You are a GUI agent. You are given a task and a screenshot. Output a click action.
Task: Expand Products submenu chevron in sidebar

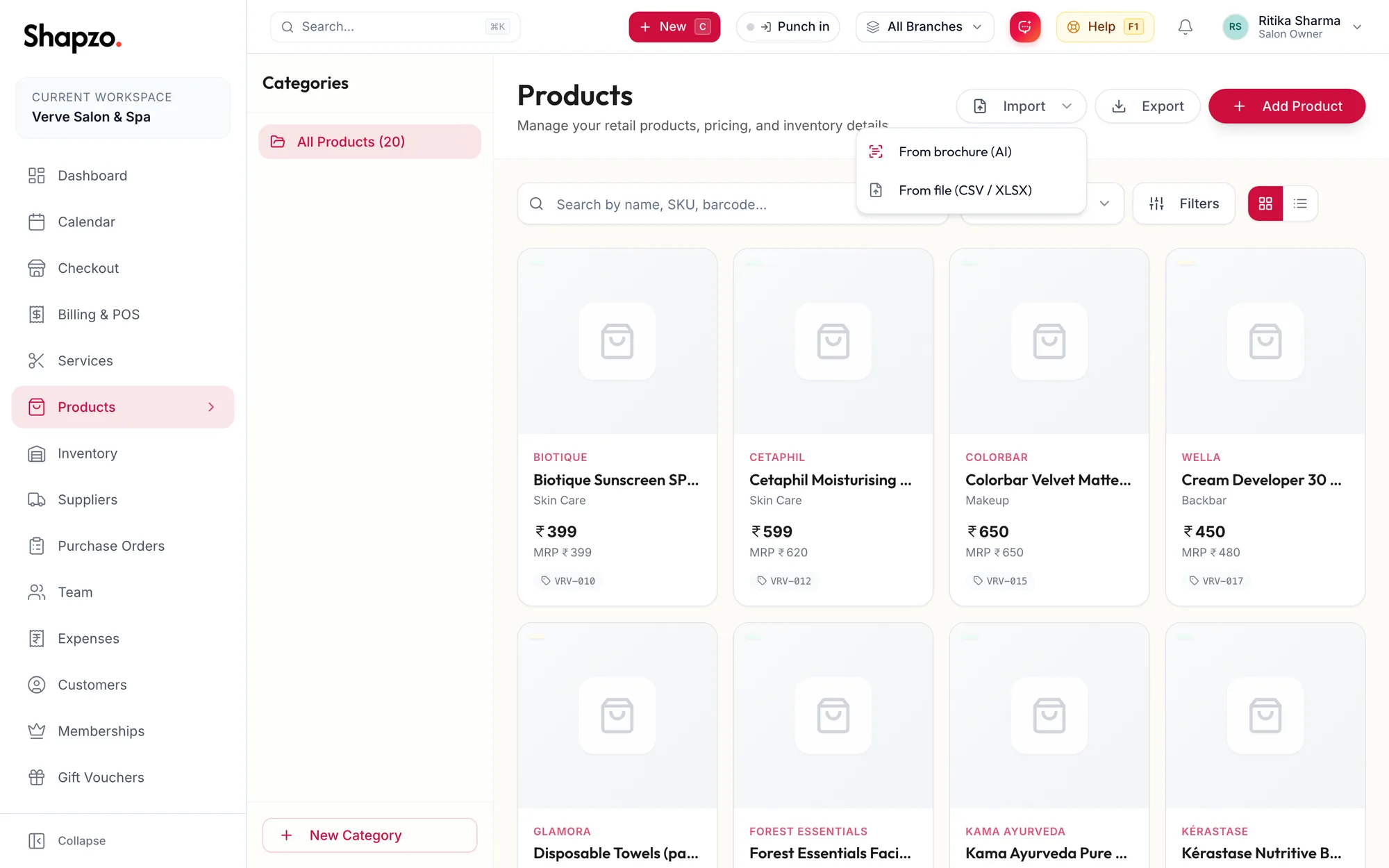[211, 407]
